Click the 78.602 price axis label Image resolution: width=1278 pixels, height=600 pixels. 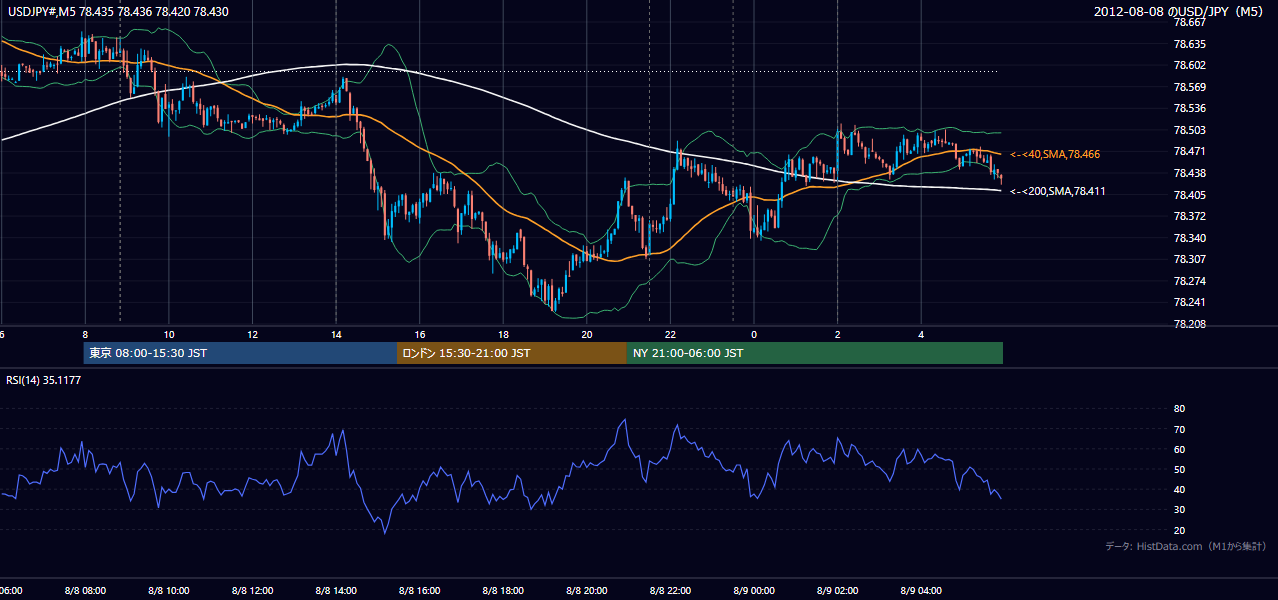[1190, 65]
